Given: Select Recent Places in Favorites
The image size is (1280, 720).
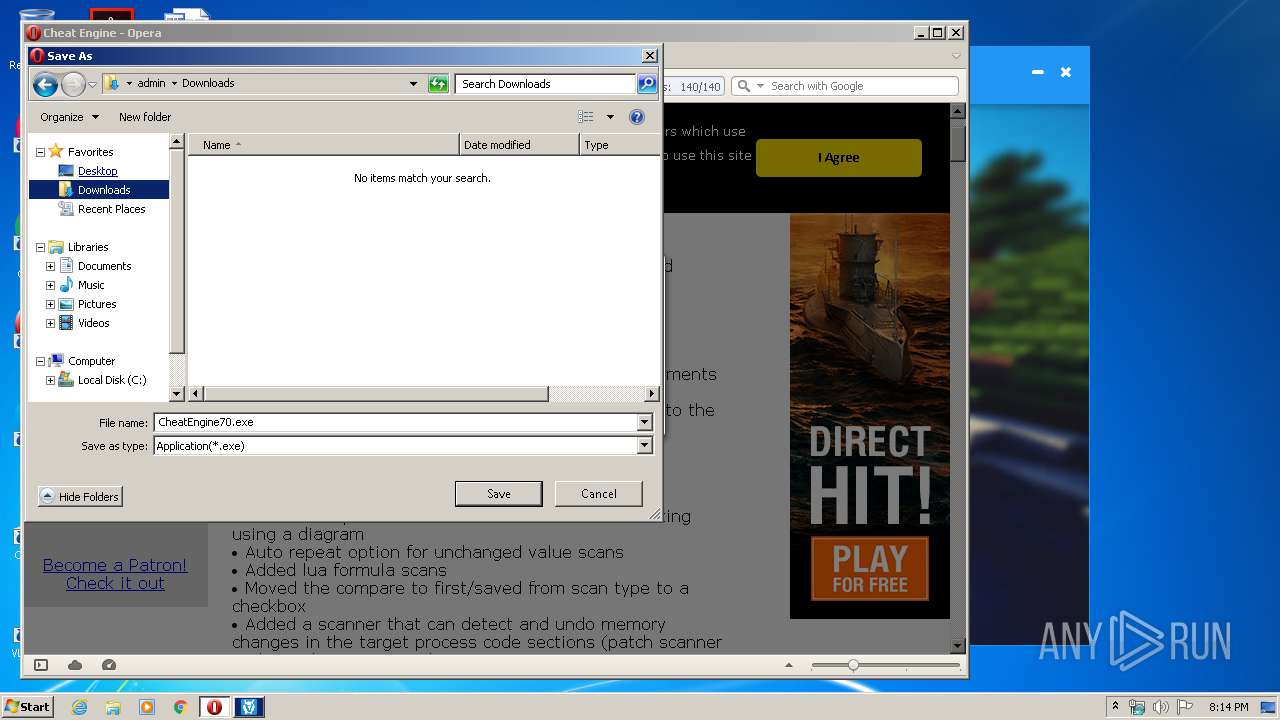Looking at the screenshot, I should 111,209.
